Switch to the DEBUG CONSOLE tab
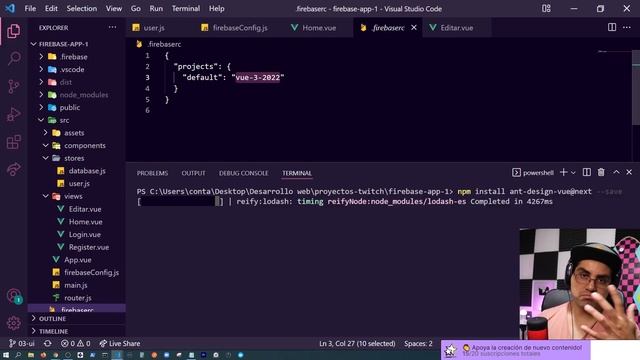Screen dimensions: 640x360 pos(244,173)
